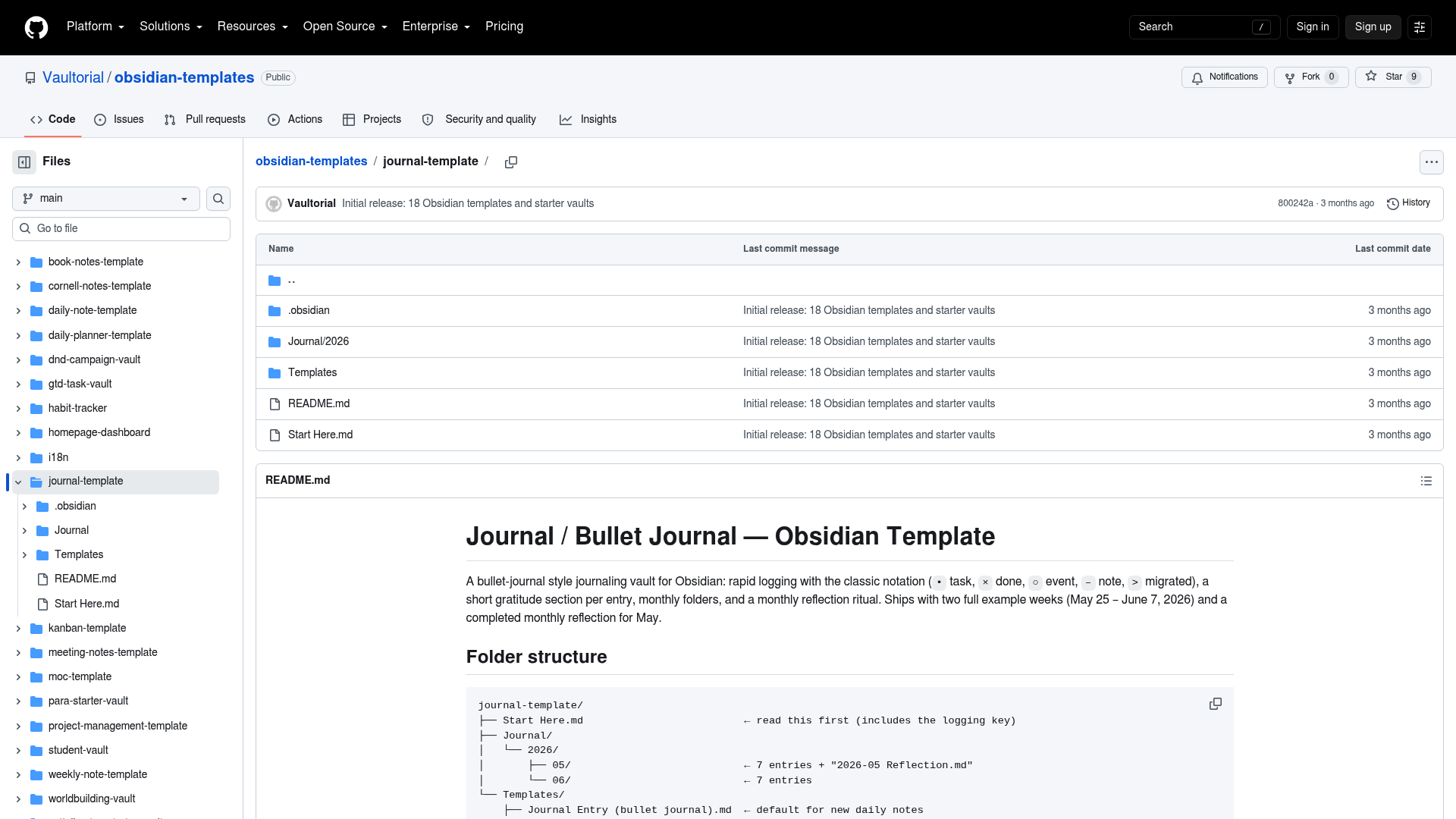This screenshot has width=1456, height=819.
Task: Select Start Here.md in the file tree
Action: click(86, 604)
